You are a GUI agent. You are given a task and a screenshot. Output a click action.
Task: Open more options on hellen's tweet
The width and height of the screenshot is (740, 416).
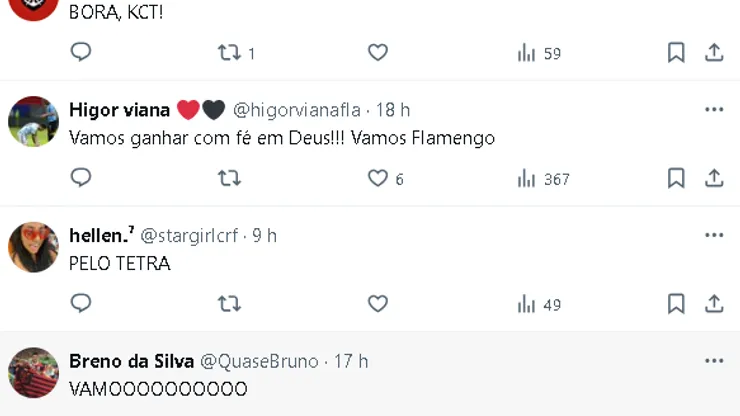coord(714,235)
